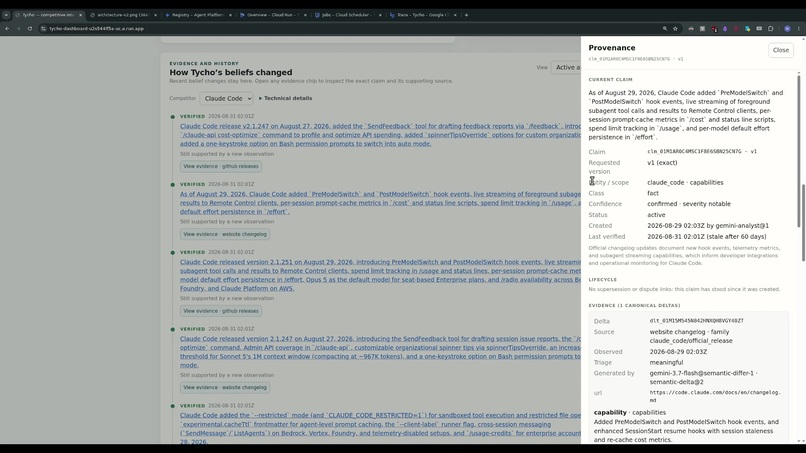Open the browser profile avatar
Screen dimensions: 806x453
[x=787, y=29]
